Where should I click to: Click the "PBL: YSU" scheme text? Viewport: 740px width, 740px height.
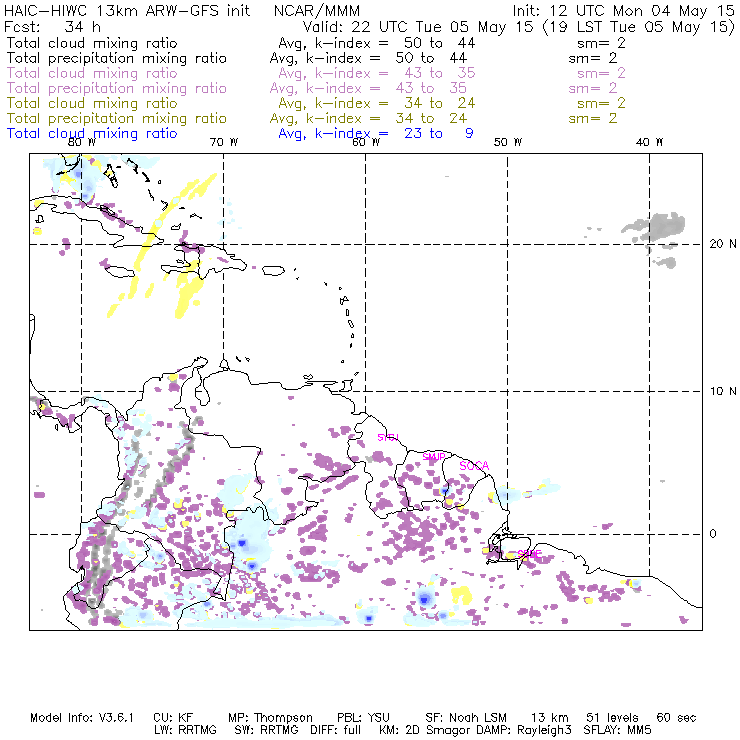(x=363, y=718)
